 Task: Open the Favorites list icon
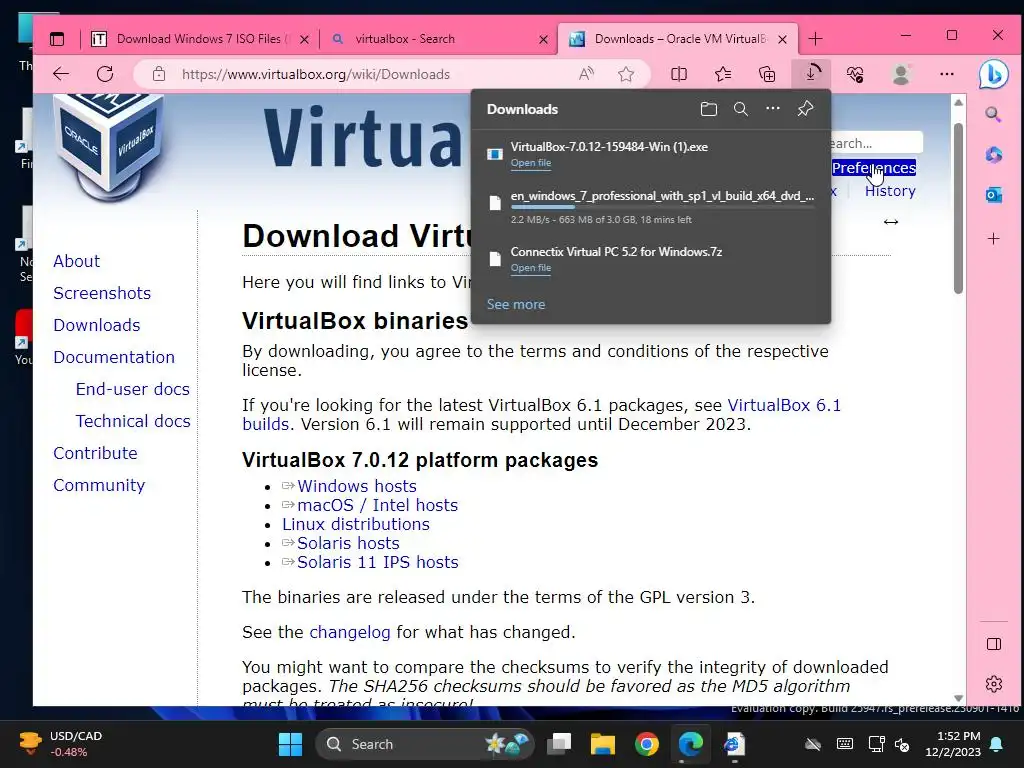coord(723,74)
